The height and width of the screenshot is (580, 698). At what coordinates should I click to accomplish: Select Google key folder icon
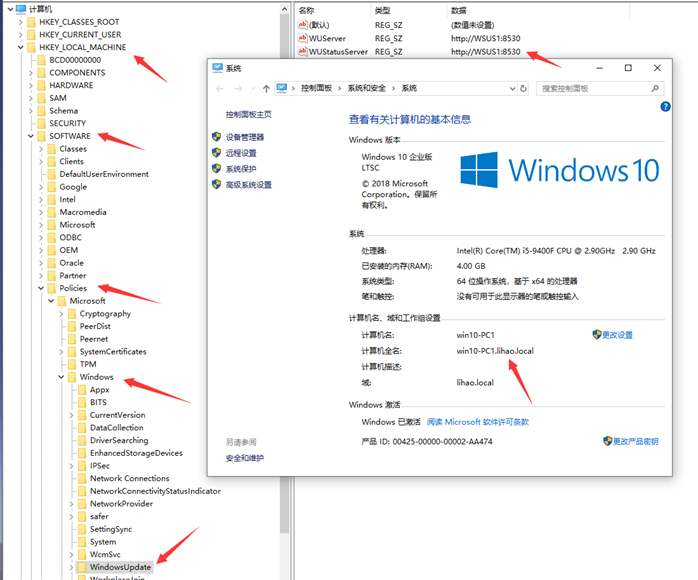tap(52, 187)
